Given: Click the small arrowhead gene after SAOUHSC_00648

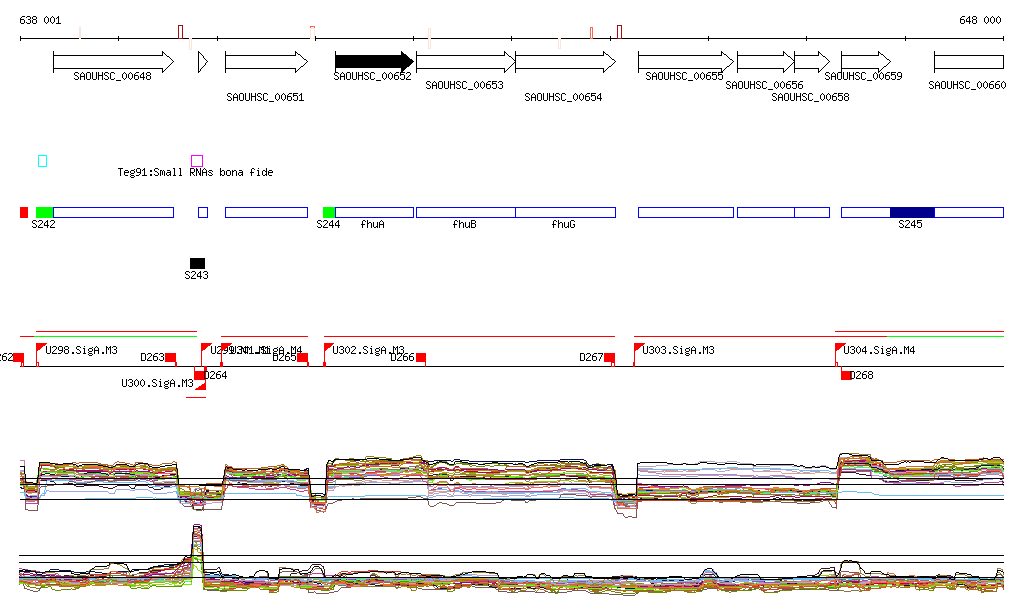Looking at the screenshot, I should [203, 62].
